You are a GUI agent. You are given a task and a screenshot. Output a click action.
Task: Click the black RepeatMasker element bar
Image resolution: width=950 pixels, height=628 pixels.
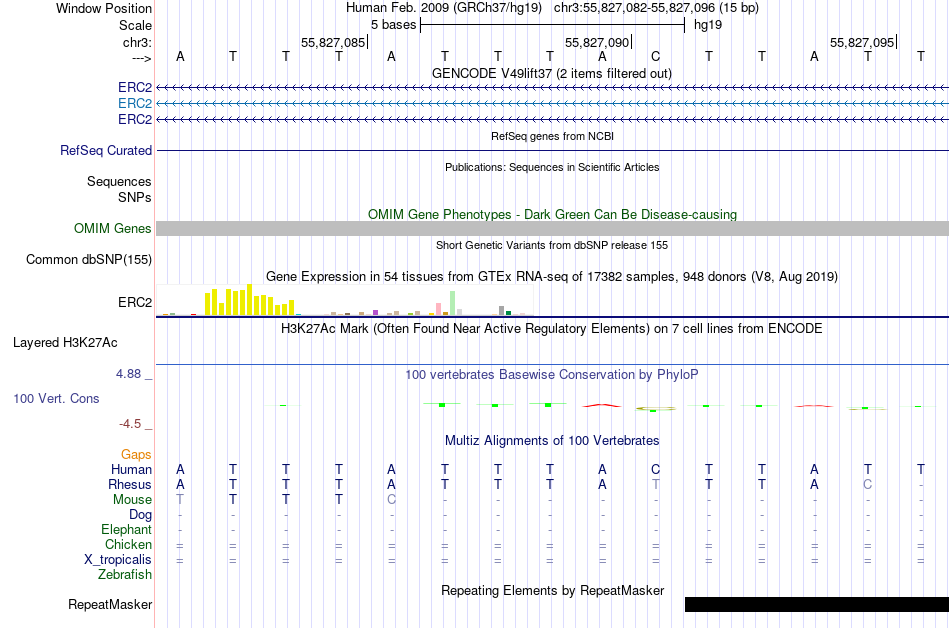coord(817,604)
